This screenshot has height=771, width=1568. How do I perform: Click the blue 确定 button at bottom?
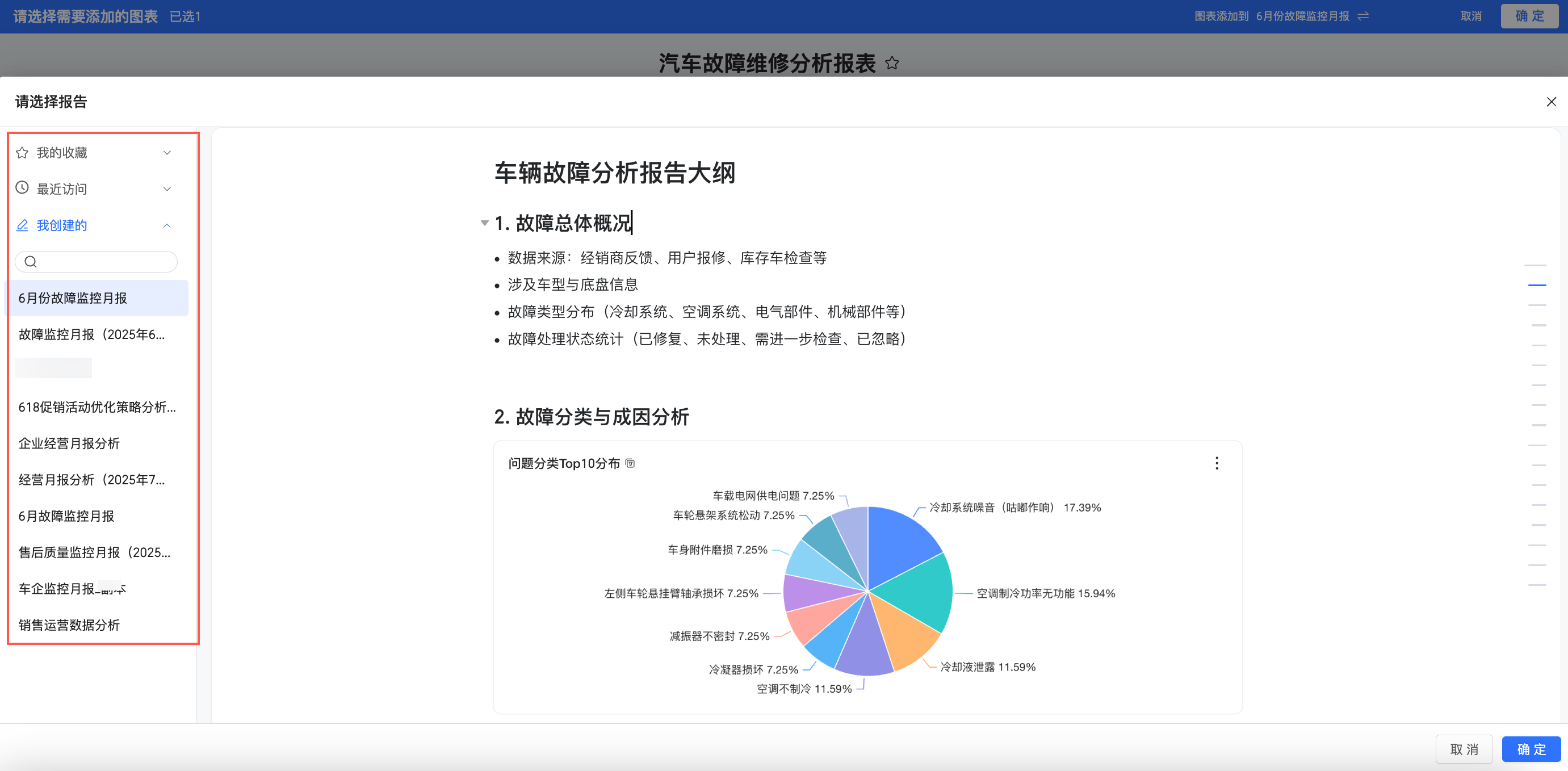pyautogui.click(x=1531, y=749)
